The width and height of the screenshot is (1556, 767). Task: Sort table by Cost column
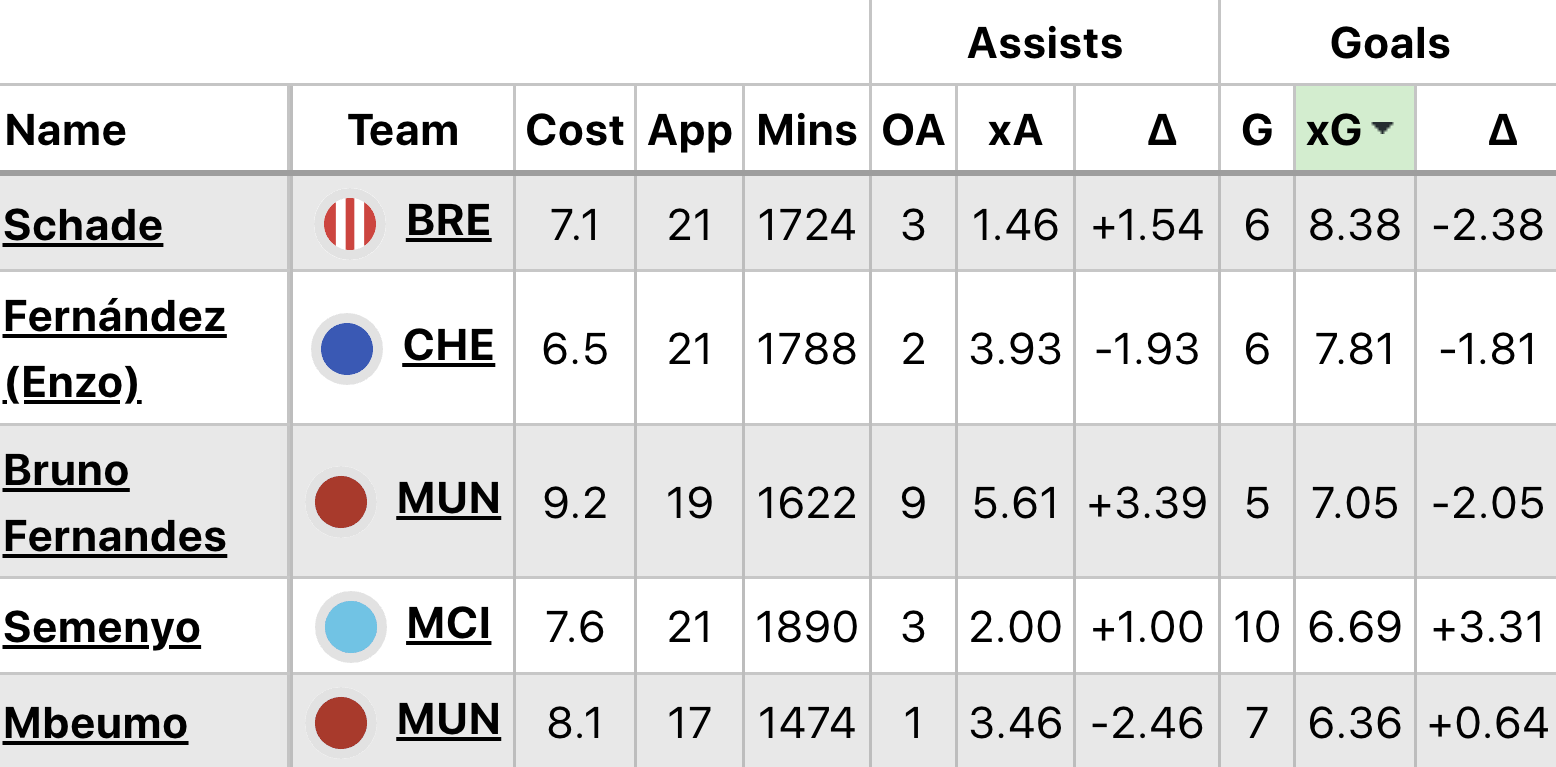point(575,130)
